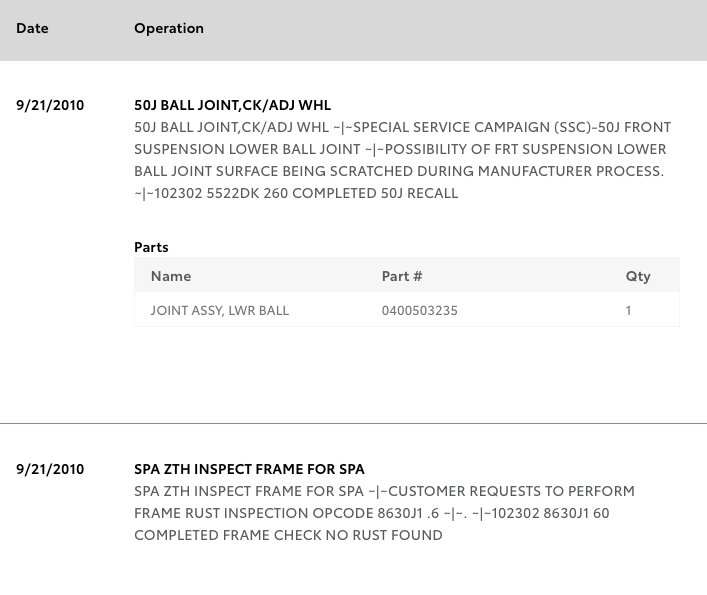The height and width of the screenshot is (595, 707).
Task: Click the Parts section heading
Action: coord(151,247)
